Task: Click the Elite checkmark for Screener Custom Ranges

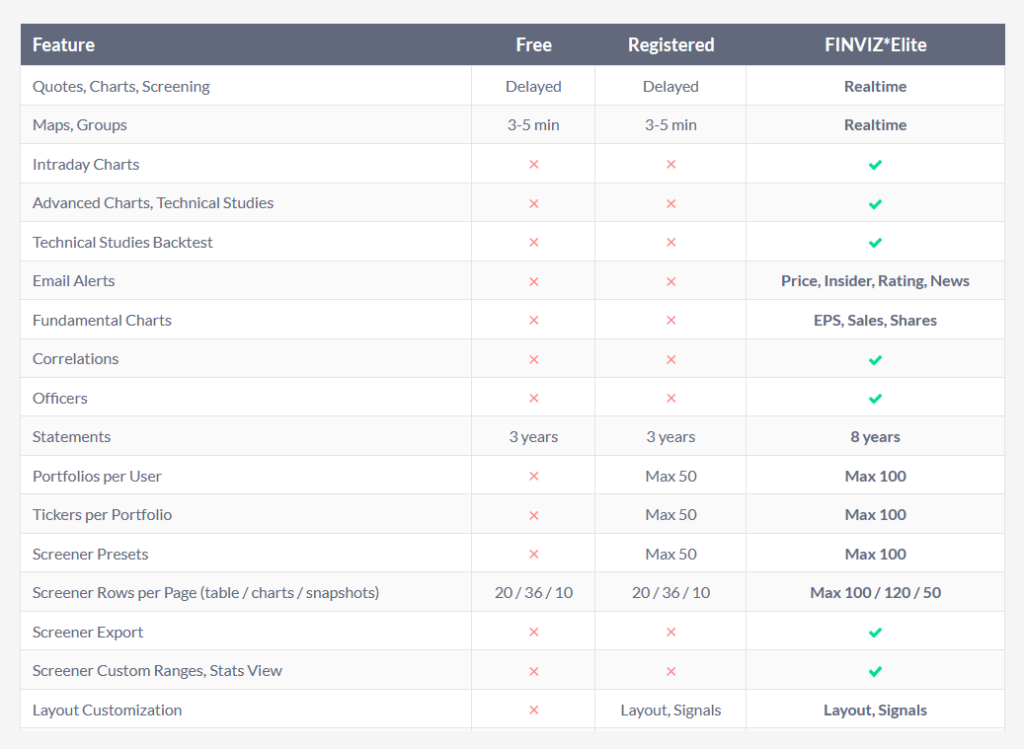Action: 875,671
